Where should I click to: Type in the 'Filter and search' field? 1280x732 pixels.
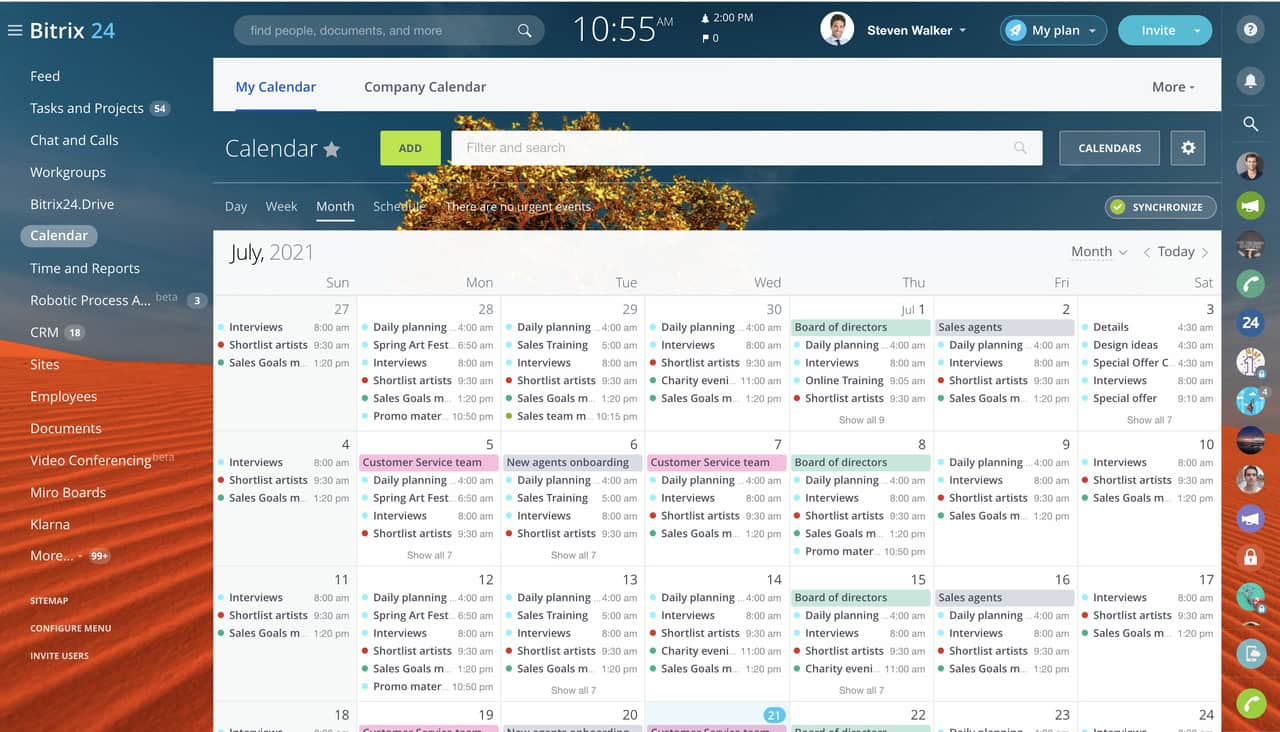[x=700, y=147]
